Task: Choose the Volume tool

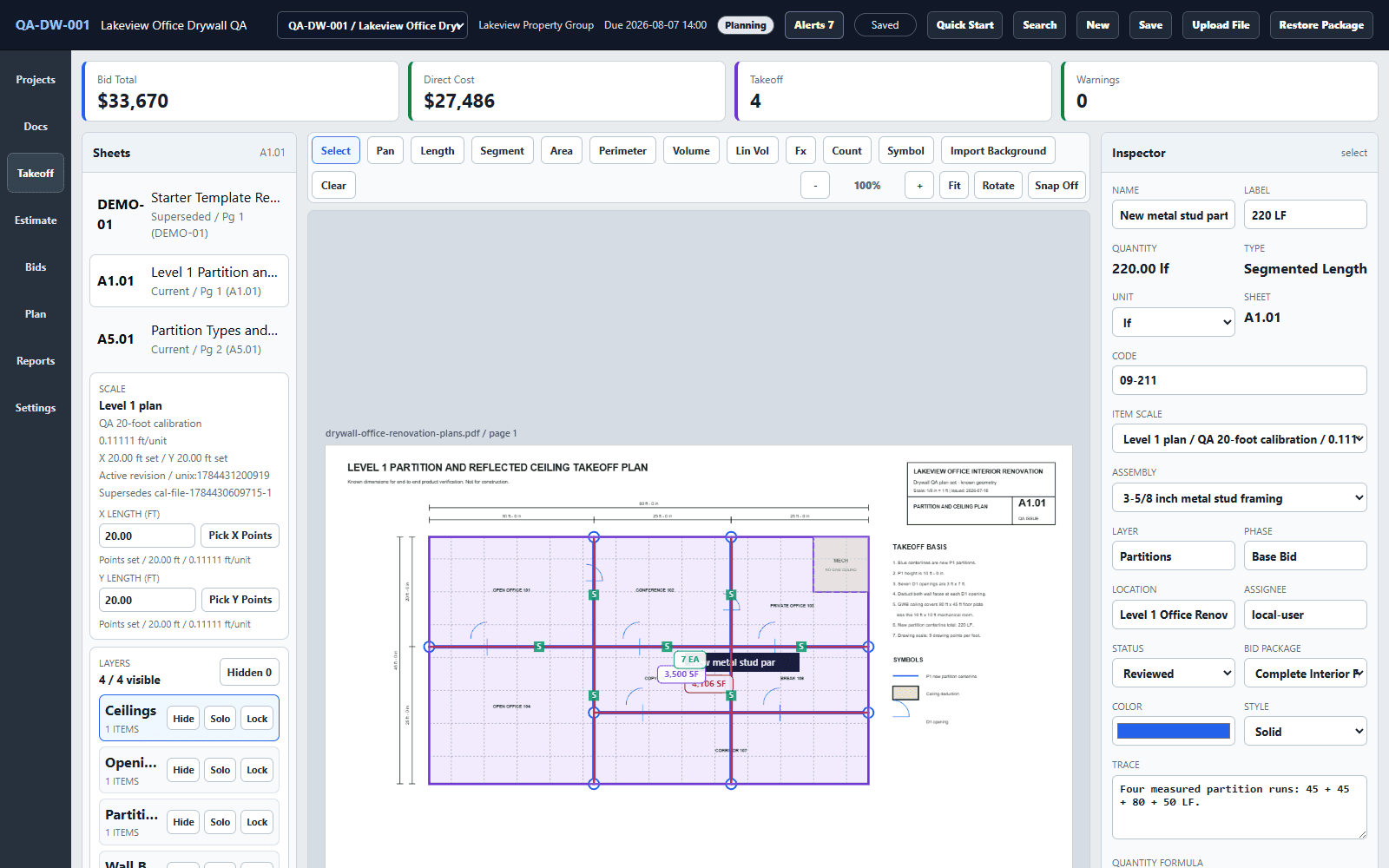Action: point(691,151)
